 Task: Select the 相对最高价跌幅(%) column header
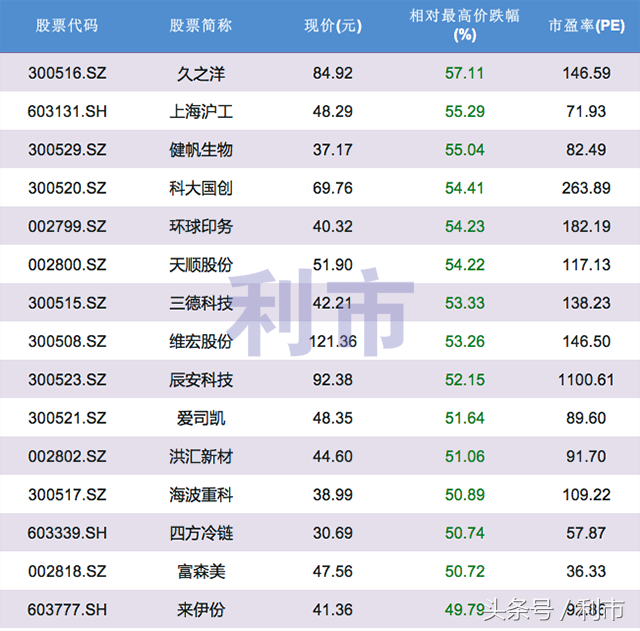(x=464, y=25)
